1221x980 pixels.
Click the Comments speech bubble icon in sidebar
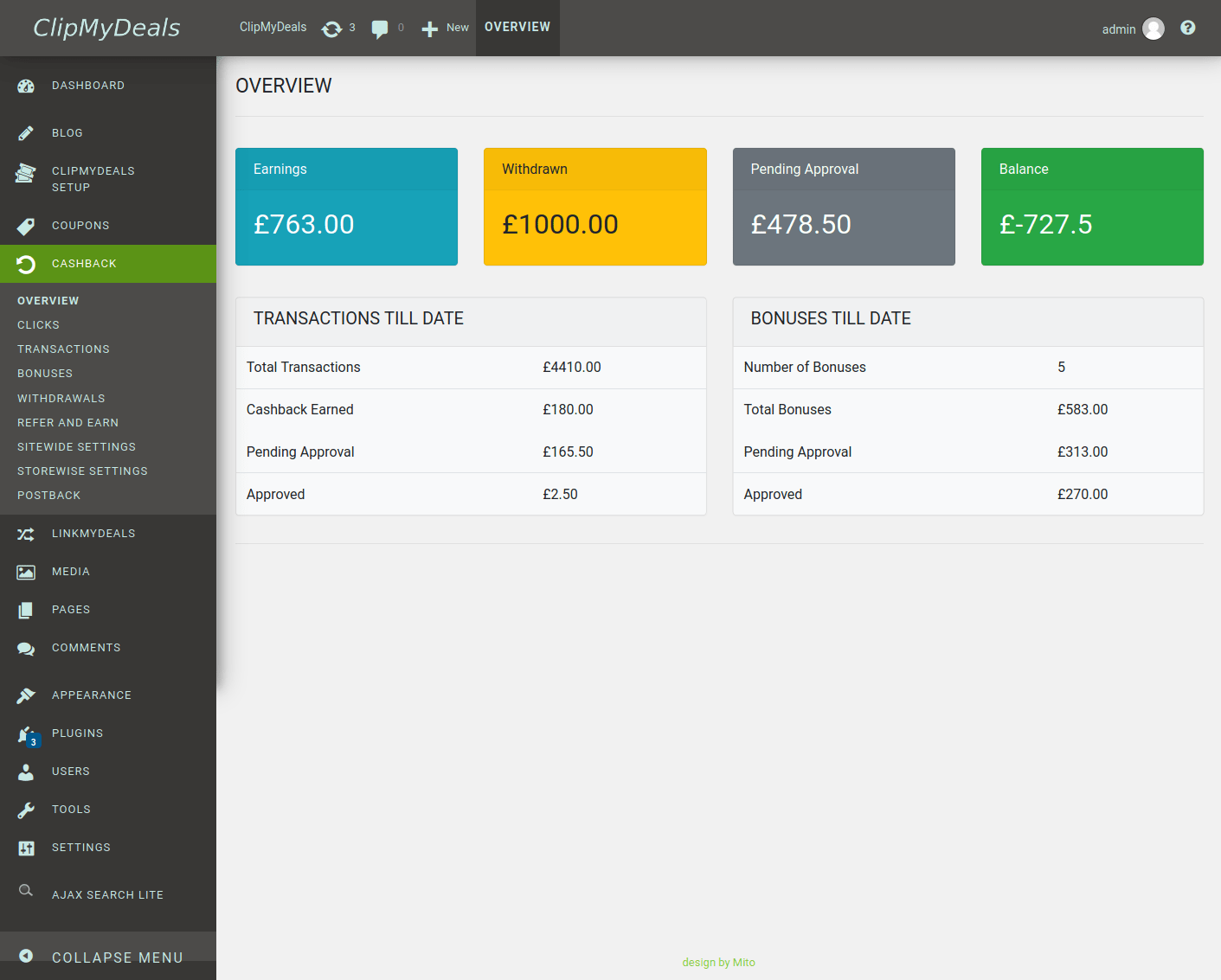(x=26, y=648)
